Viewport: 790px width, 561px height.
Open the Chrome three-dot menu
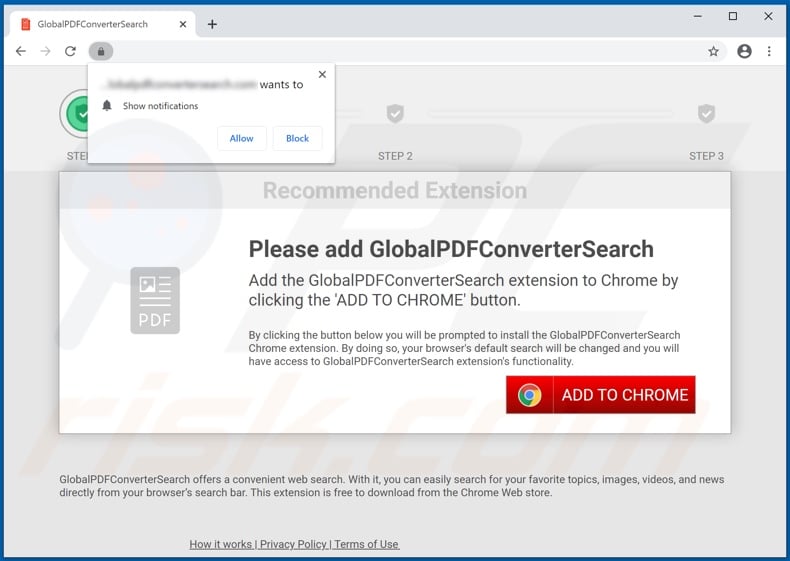point(769,51)
